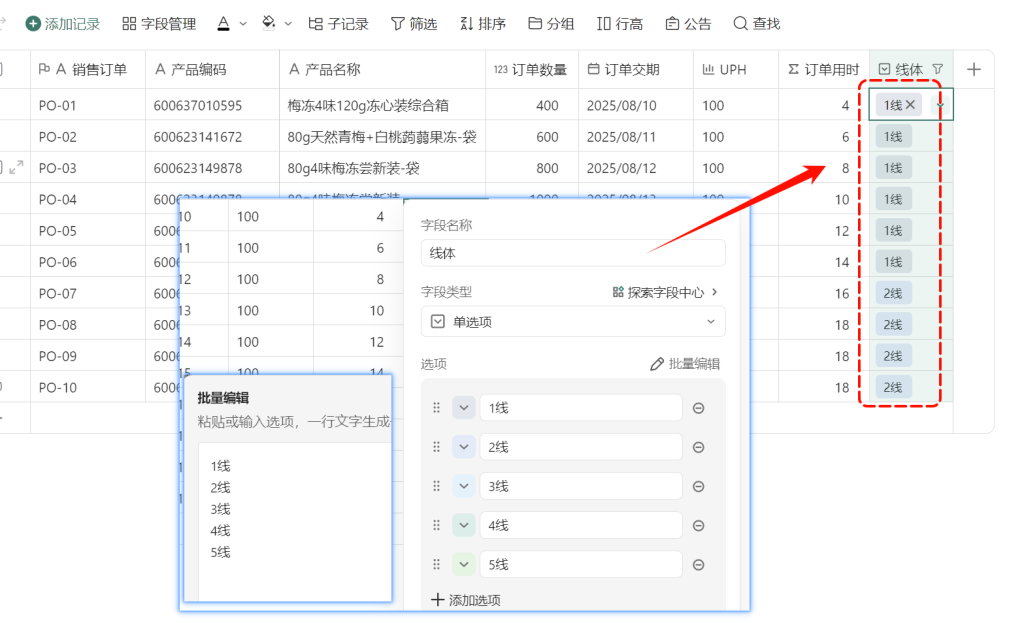Delete option 3线 with minus icon

tap(698, 486)
